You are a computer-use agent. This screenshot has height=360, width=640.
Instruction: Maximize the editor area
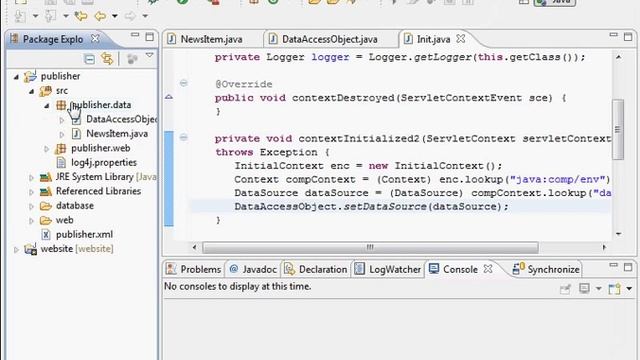[628, 37]
